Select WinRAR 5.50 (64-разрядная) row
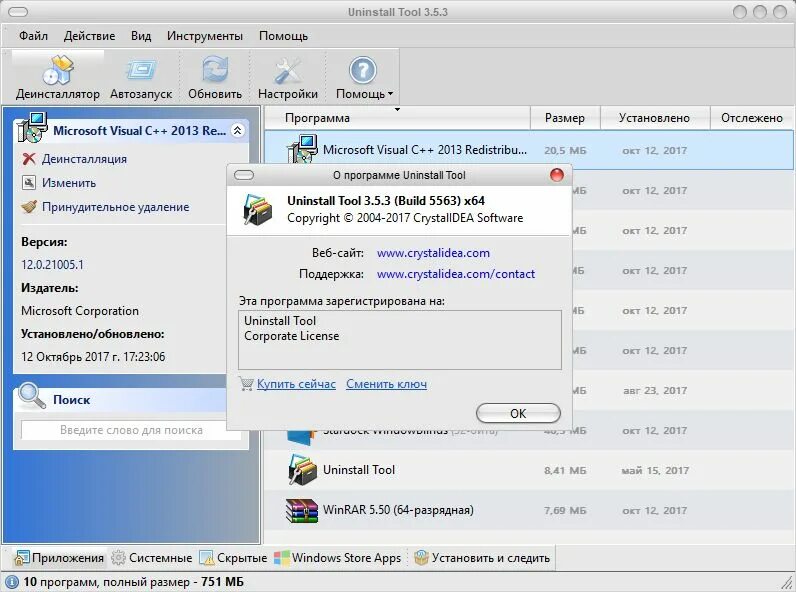Image resolution: width=796 pixels, height=592 pixels. [x=529, y=510]
